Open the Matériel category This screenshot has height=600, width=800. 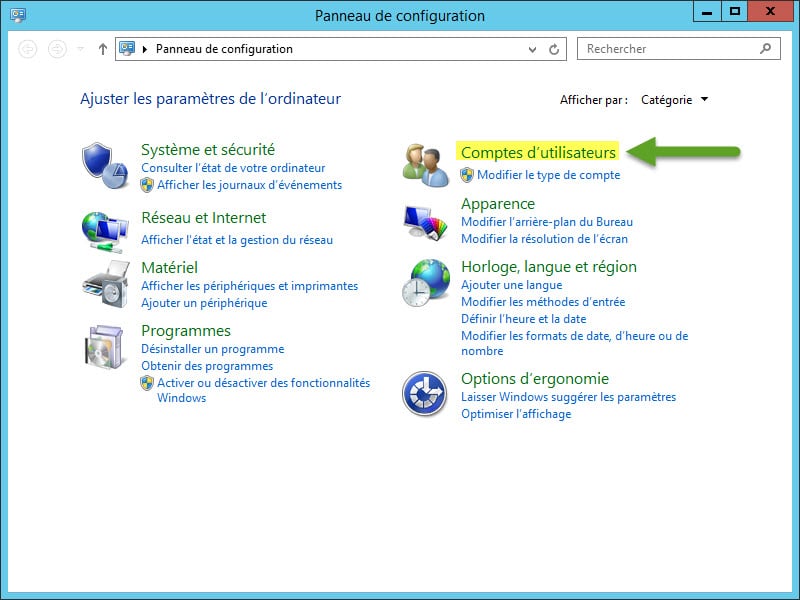[169, 267]
